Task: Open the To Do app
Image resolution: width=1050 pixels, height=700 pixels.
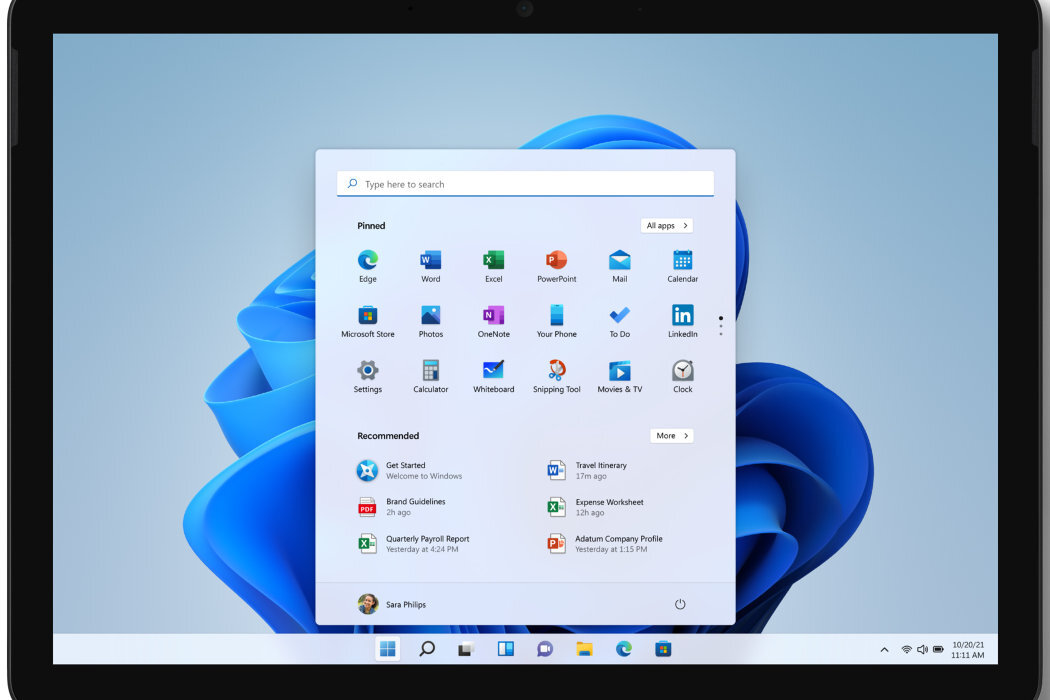Action: [x=620, y=316]
